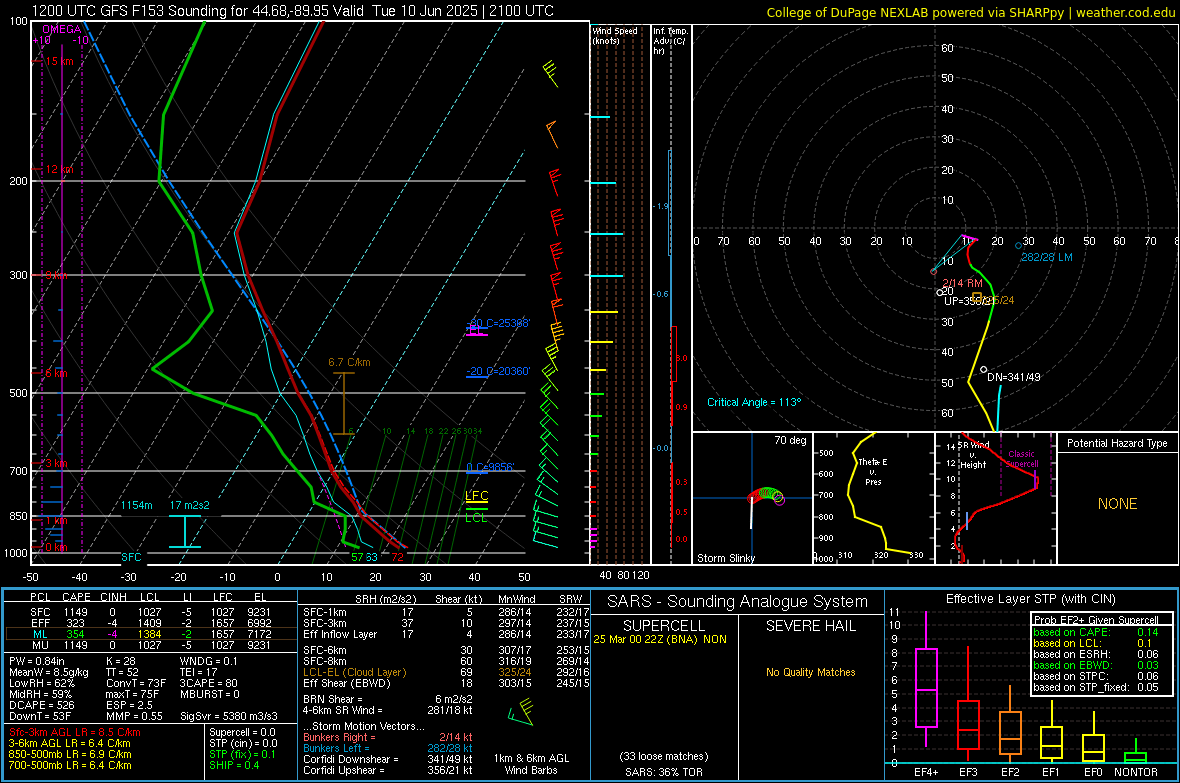Click the '0 C=9856'' freezing level label

tap(490, 468)
